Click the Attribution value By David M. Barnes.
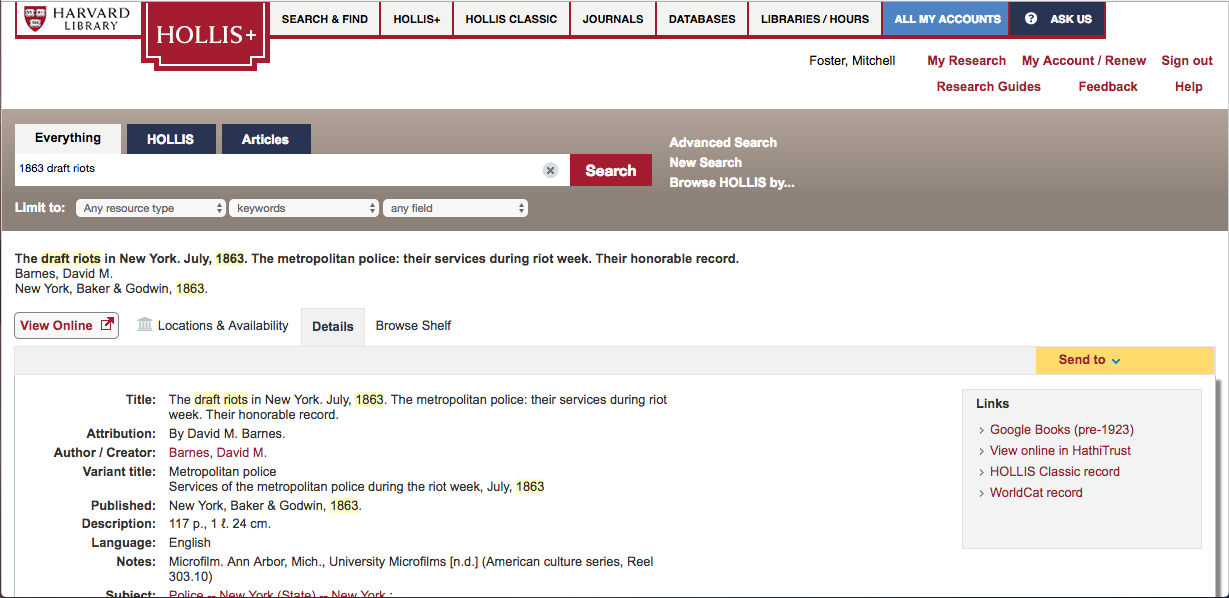Image resolution: width=1229 pixels, height=598 pixels. [227, 434]
